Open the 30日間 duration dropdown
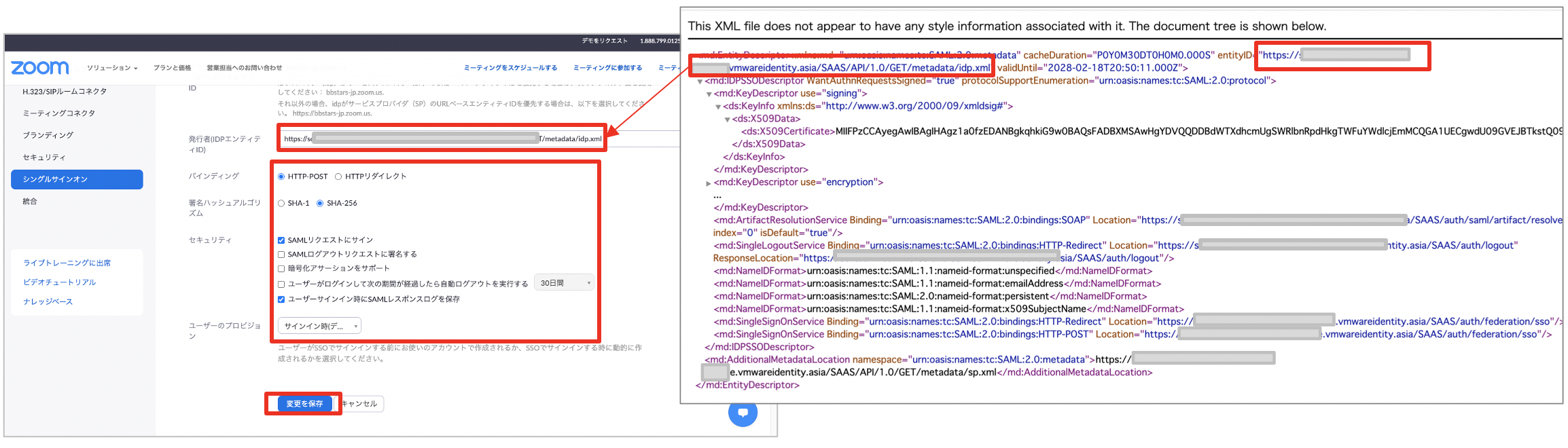This screenshot has width=1568, height=448. click(x=565, y=283)
